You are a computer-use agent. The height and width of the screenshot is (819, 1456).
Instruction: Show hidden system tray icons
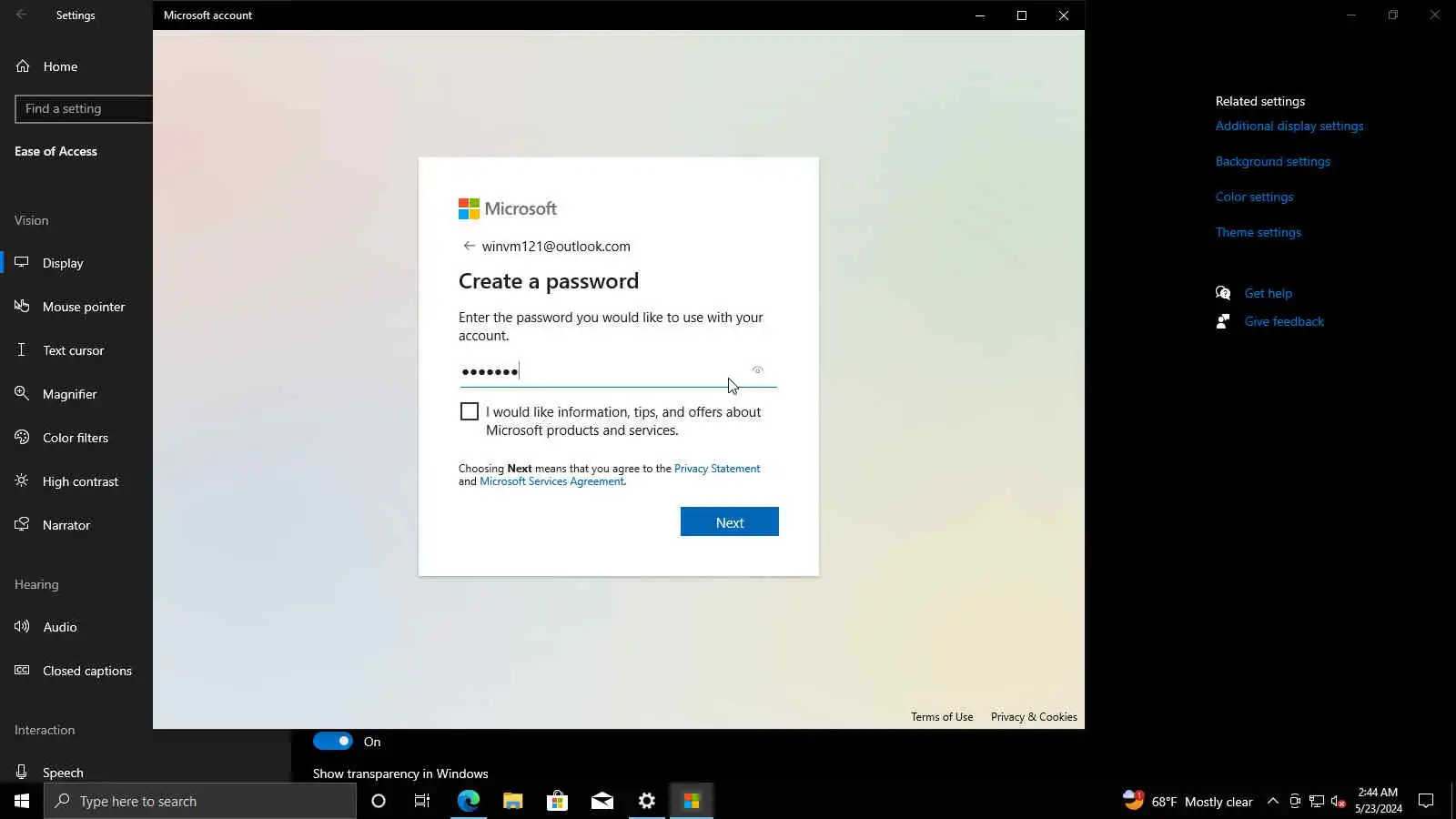coord(1273,801)
